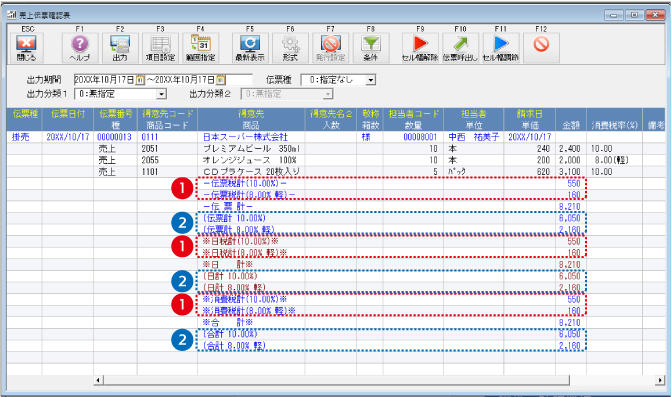Image resolution: width=671 pixels, height=397 pixels.
Task: Click the 担当者コード column header
Action: click(413, 119)
